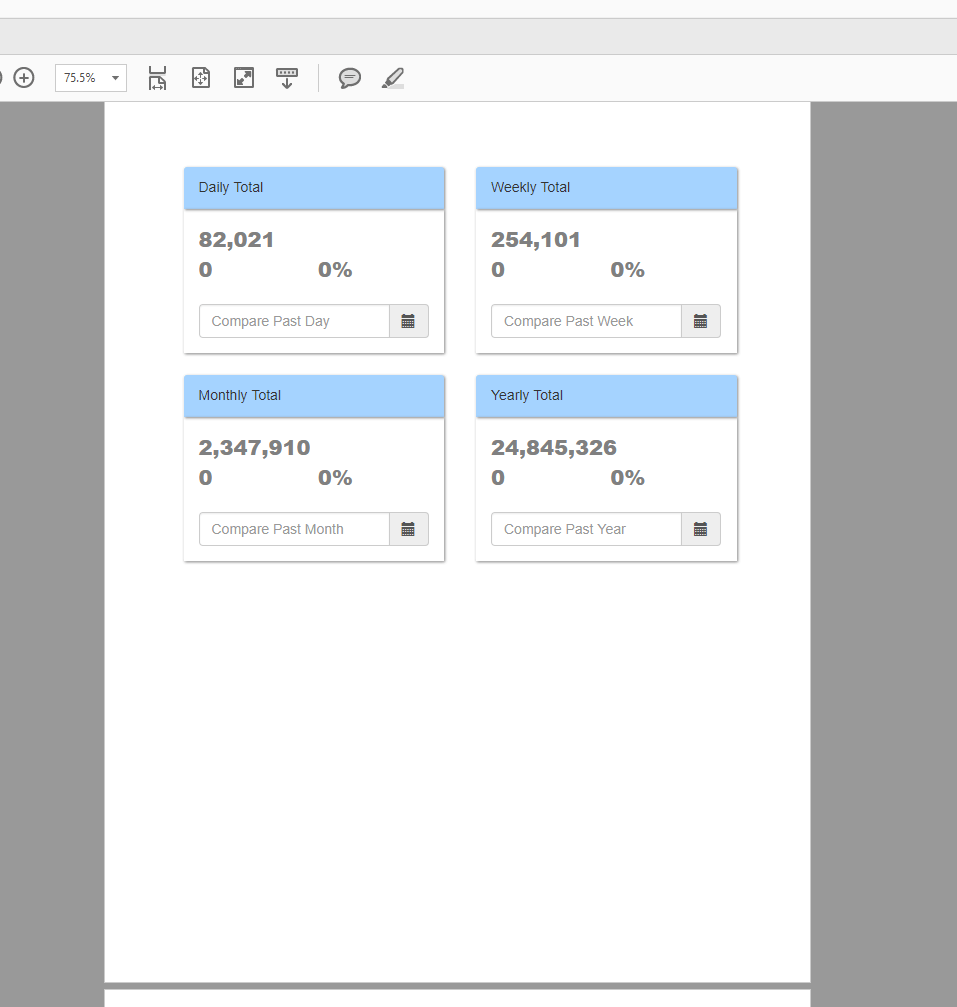Click the Compare Past Day field
Screen dimensions: 957x1007
click(294, 321)
